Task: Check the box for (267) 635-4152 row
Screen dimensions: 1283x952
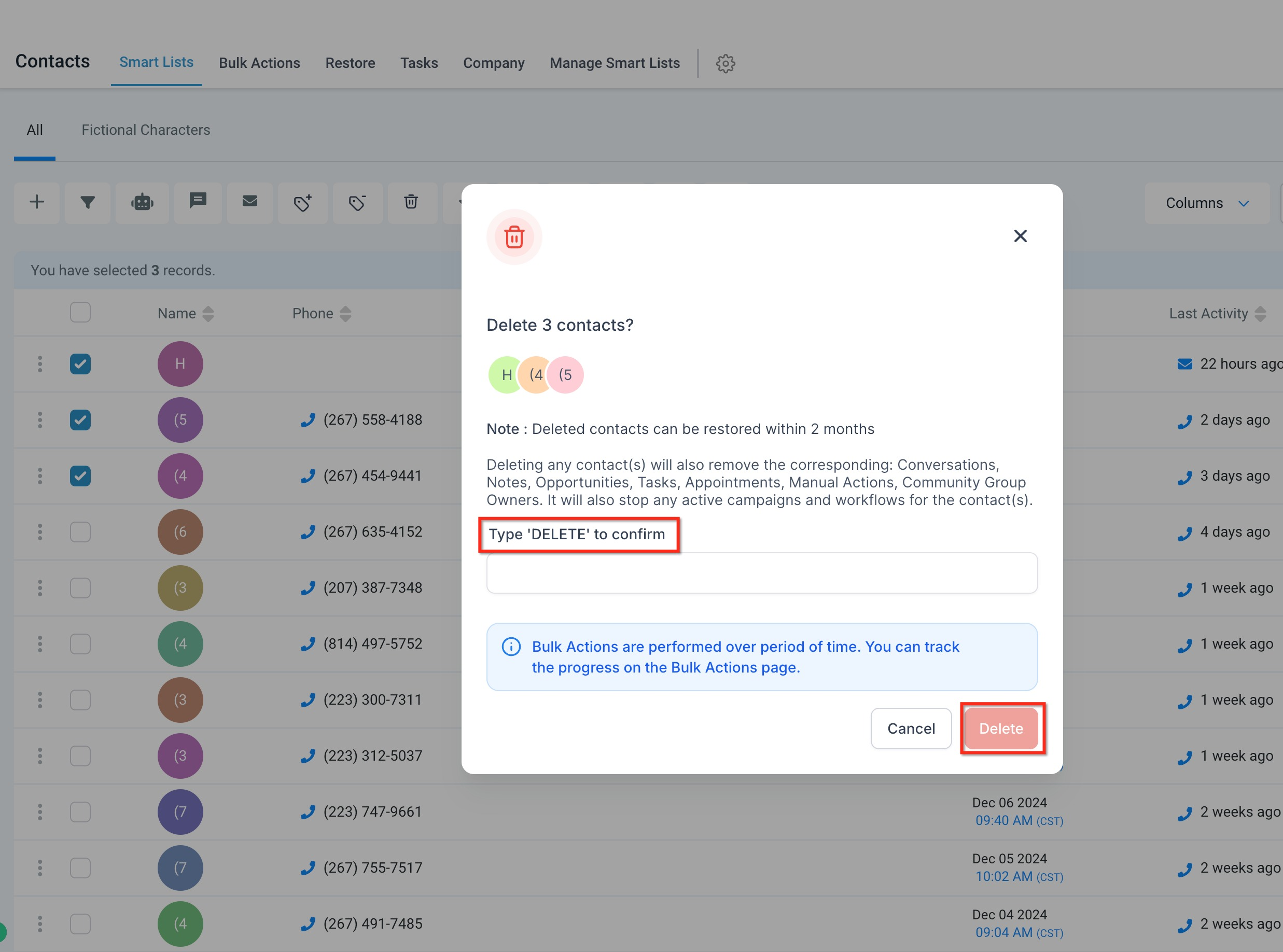Action: coord(80,532)
